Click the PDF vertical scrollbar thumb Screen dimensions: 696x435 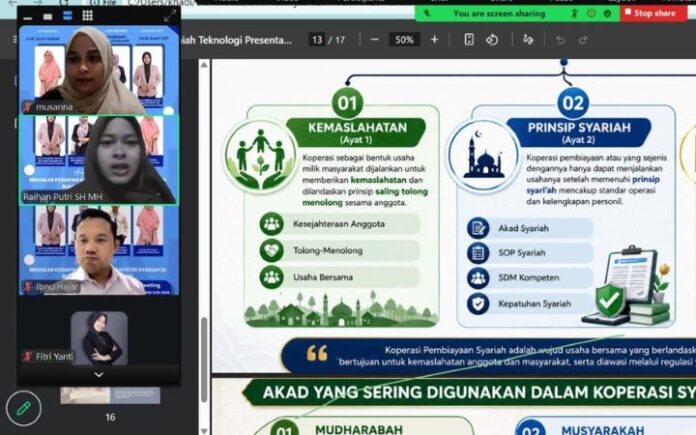tap(204, 360)
